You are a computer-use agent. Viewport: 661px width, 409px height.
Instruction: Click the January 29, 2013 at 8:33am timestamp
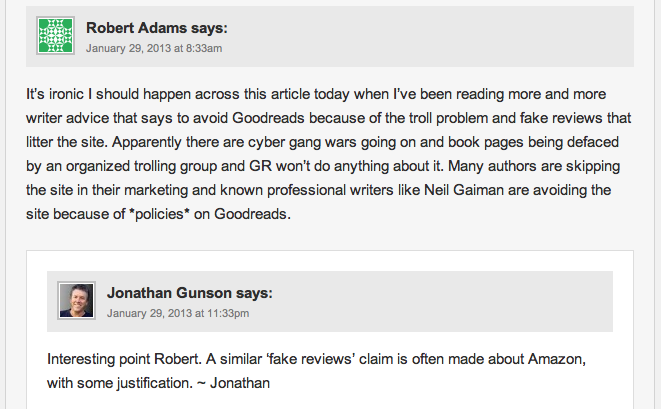[x=154, y=48]
